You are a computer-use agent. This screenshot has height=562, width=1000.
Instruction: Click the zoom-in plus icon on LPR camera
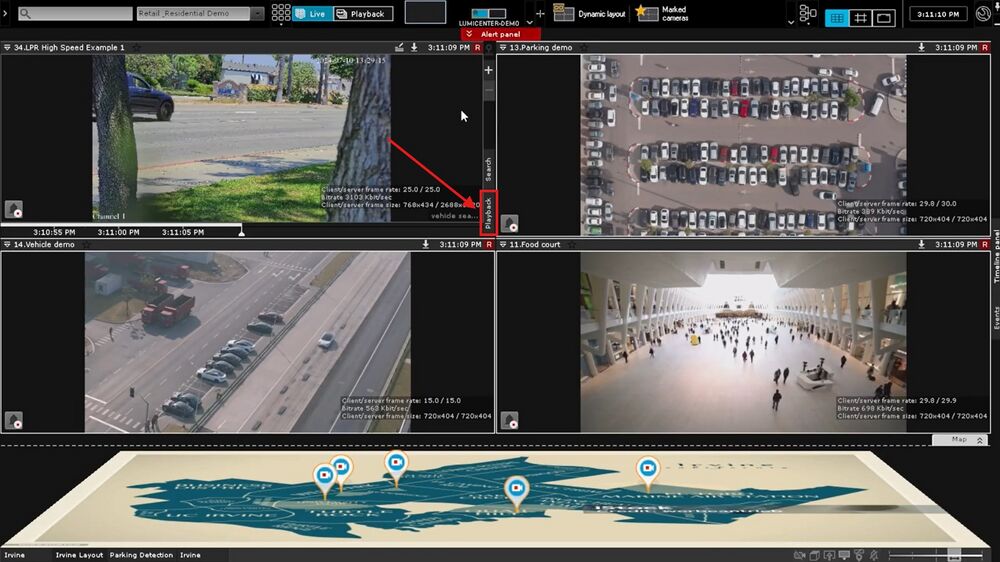coord(489,71)
